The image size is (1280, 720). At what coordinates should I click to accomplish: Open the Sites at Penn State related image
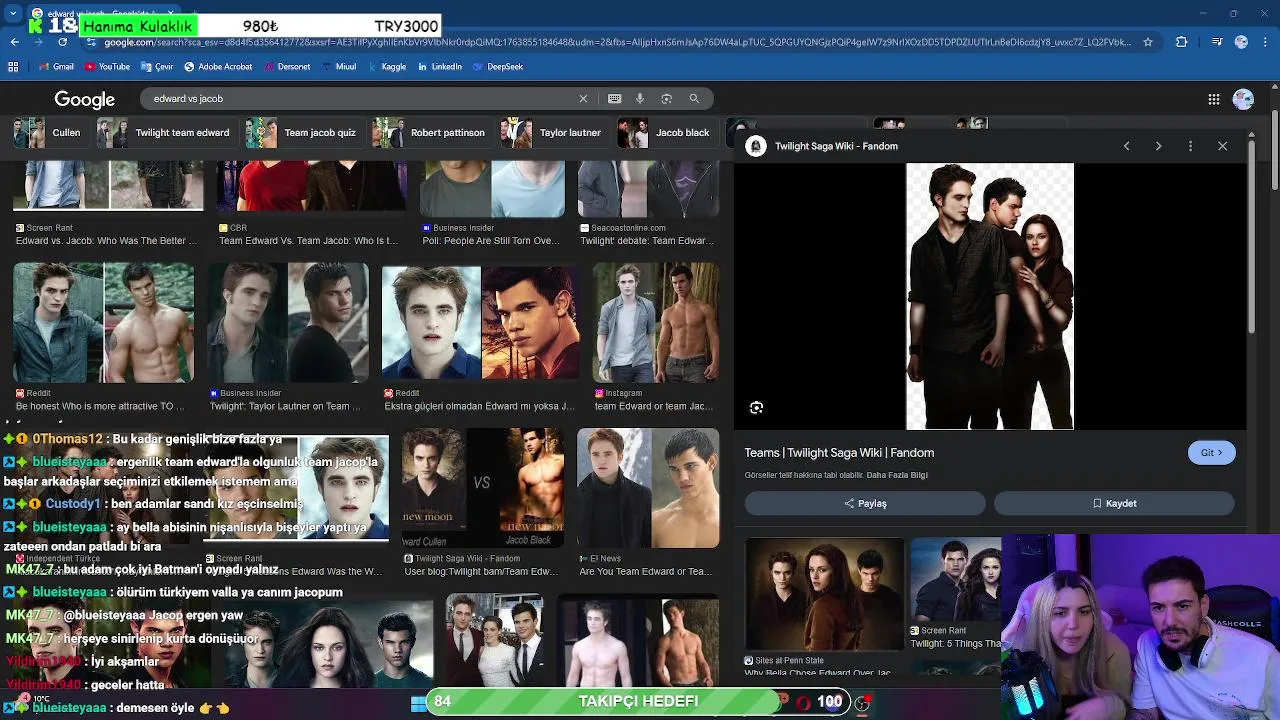(825, 593)
